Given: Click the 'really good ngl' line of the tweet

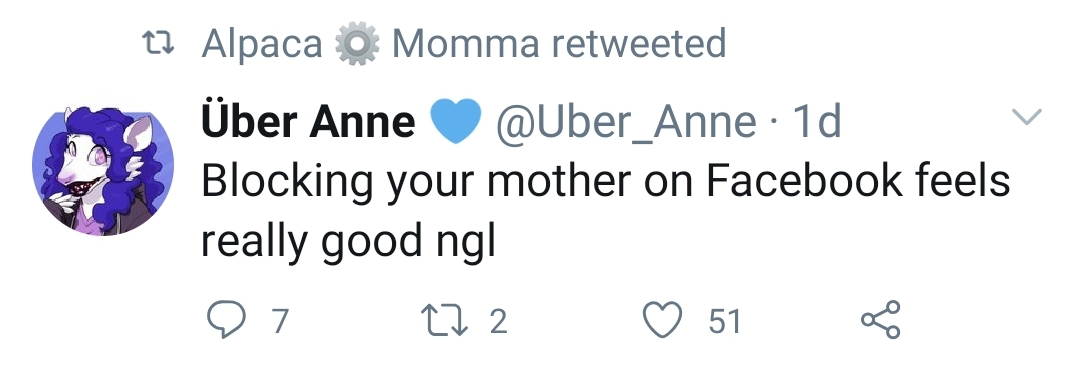Looking at the screenshot, I should coord(348,242).
